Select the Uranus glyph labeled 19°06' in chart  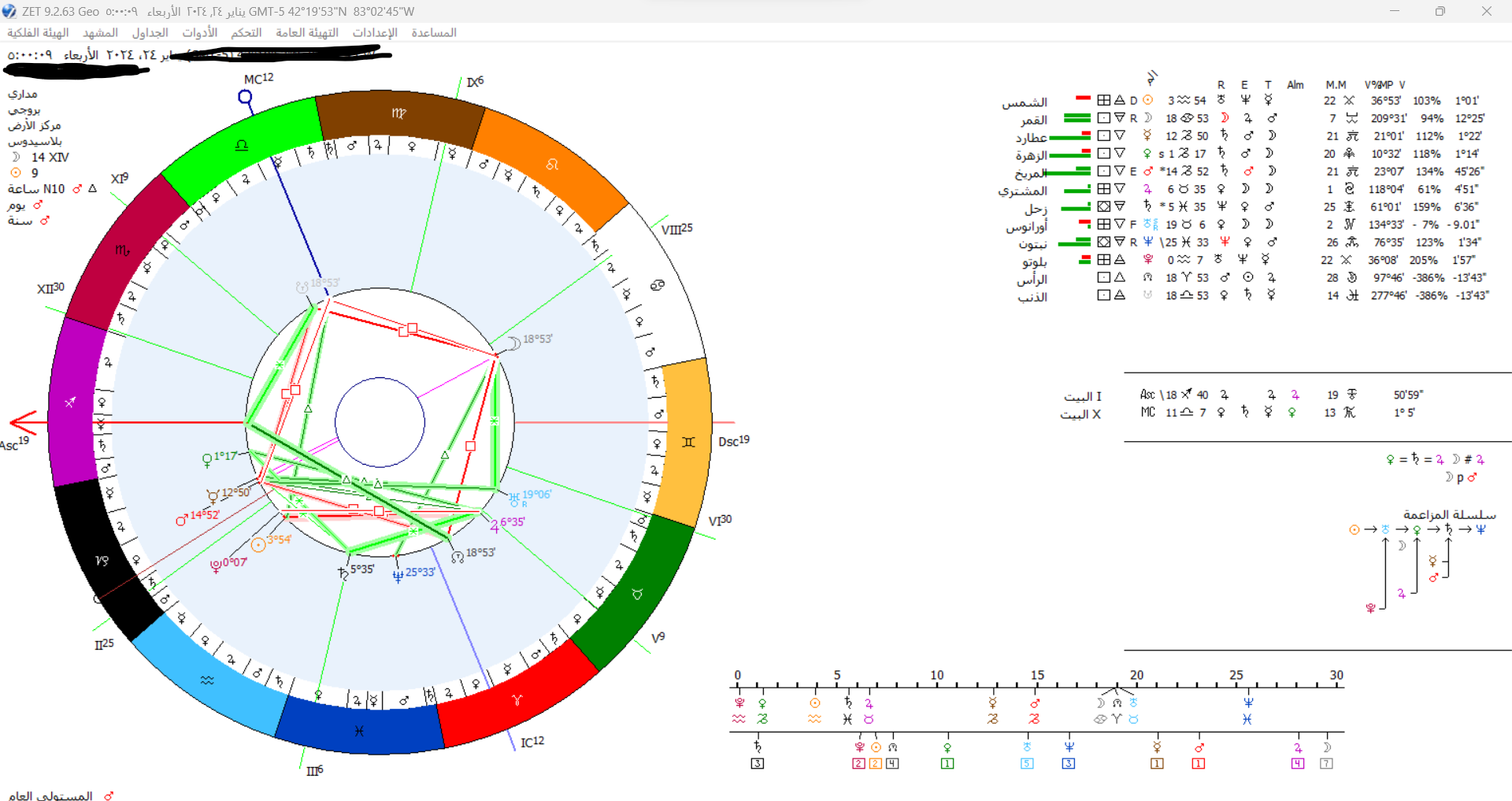point(514,497)
